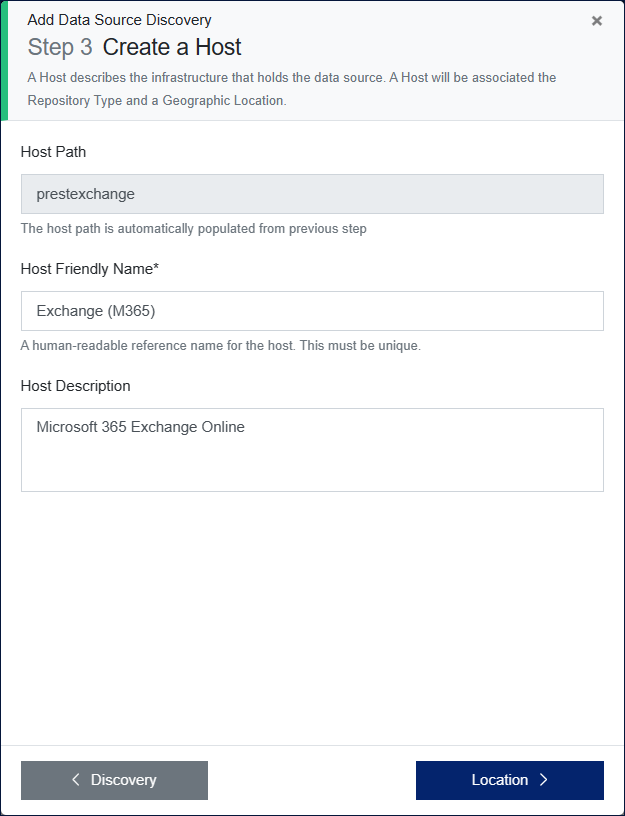Click the Step 3 heading text
This screenshot has height=816, width=625.
60,47
